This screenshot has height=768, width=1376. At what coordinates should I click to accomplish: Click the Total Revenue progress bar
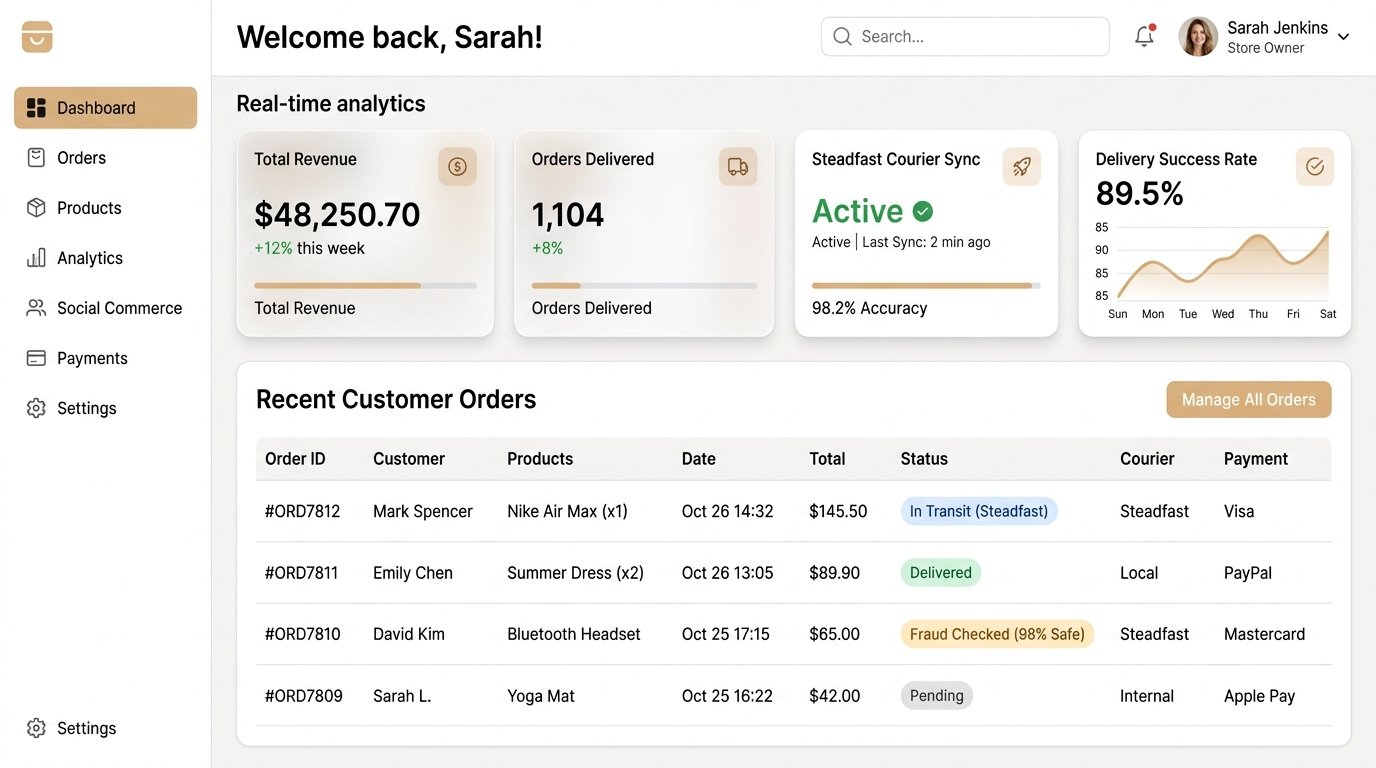pos(365,286)
